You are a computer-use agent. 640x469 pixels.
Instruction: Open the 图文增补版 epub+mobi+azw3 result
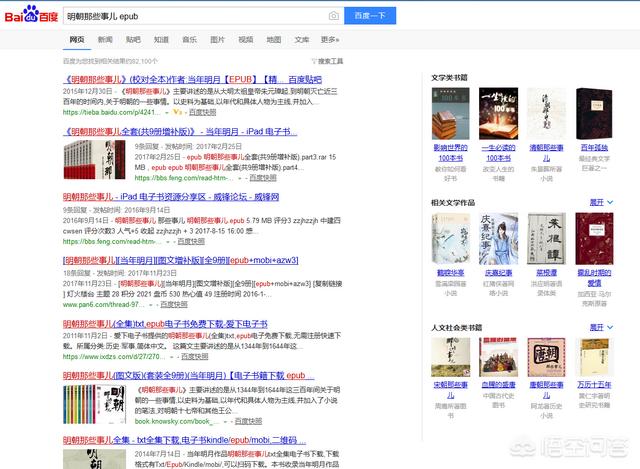pos(180,260)
